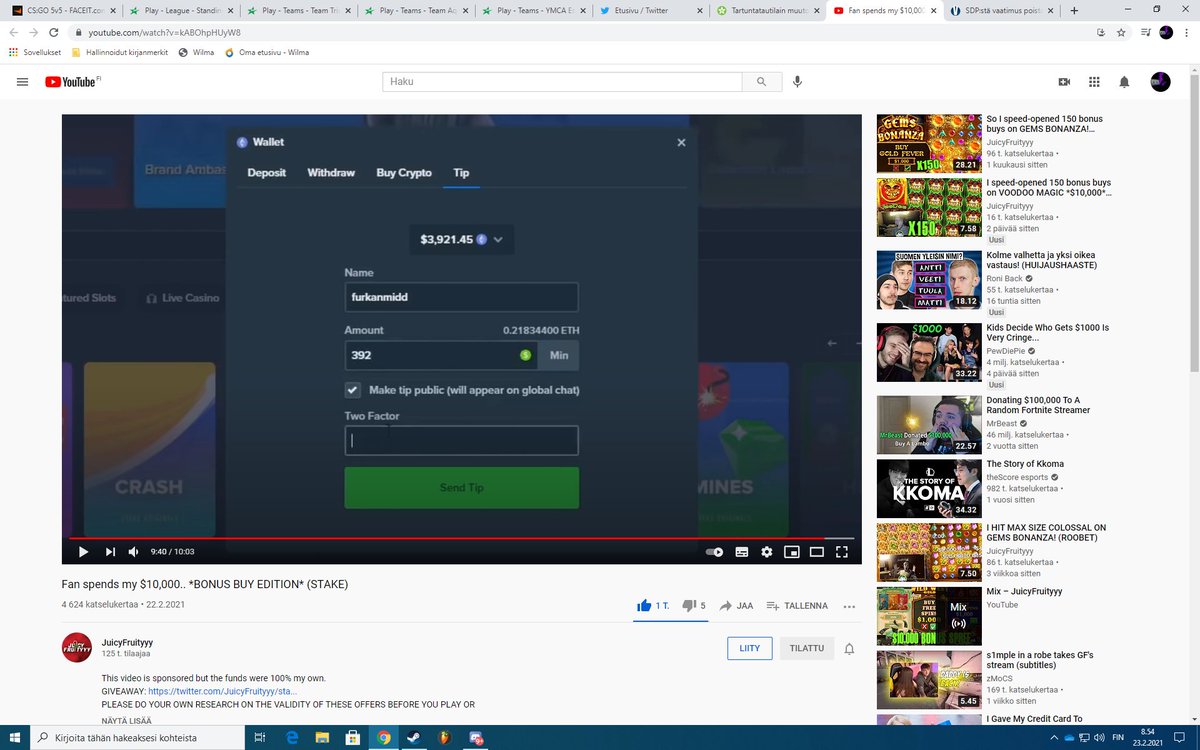Expand description with NÄYTÄ LISÄÄ
The image size is (1200, 750).
127,720
